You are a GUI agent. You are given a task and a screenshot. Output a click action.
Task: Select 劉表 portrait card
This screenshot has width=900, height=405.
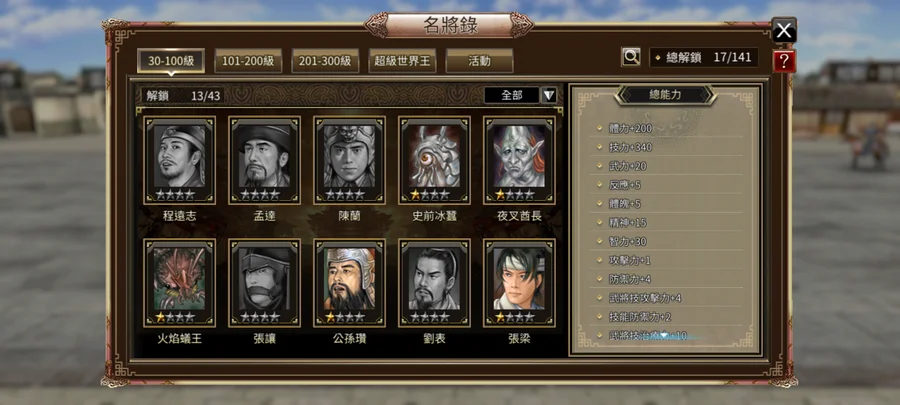[435, 283]
